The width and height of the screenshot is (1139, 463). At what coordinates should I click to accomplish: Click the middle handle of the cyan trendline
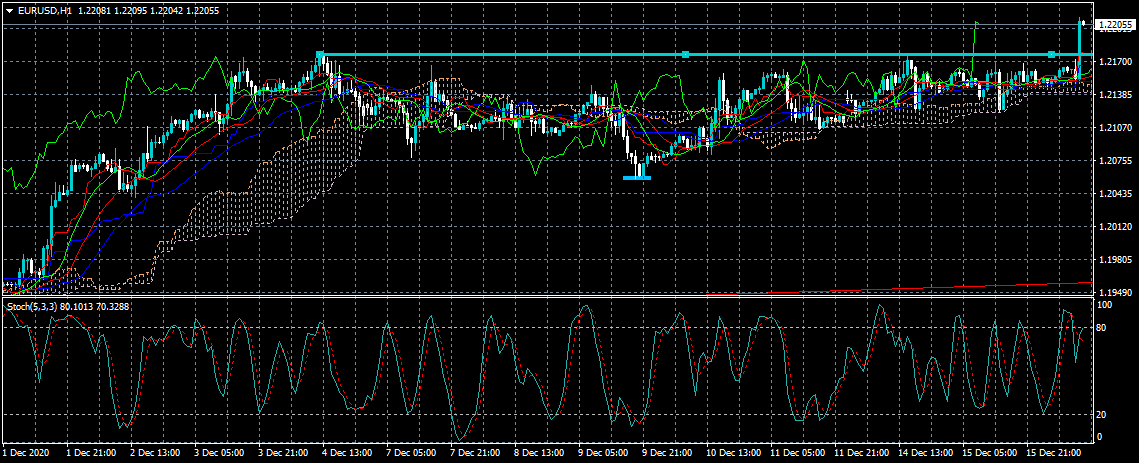click(x=685, y=54)
